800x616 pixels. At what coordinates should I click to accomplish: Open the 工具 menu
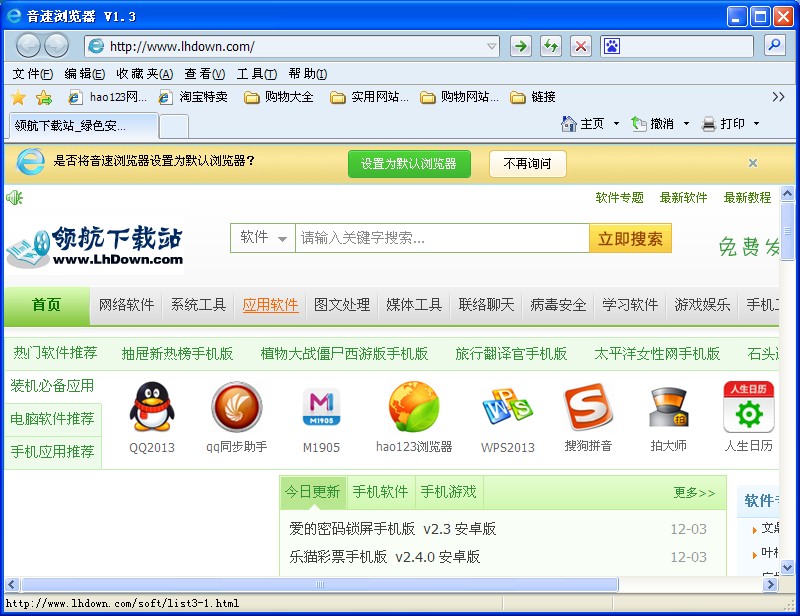(x=257, y=74)
